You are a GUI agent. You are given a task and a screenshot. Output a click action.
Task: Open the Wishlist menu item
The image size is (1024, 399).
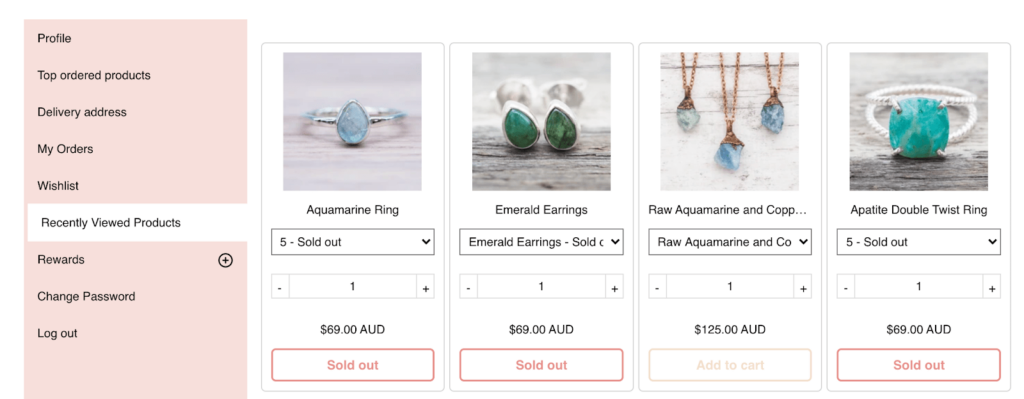tap(136, 185)
